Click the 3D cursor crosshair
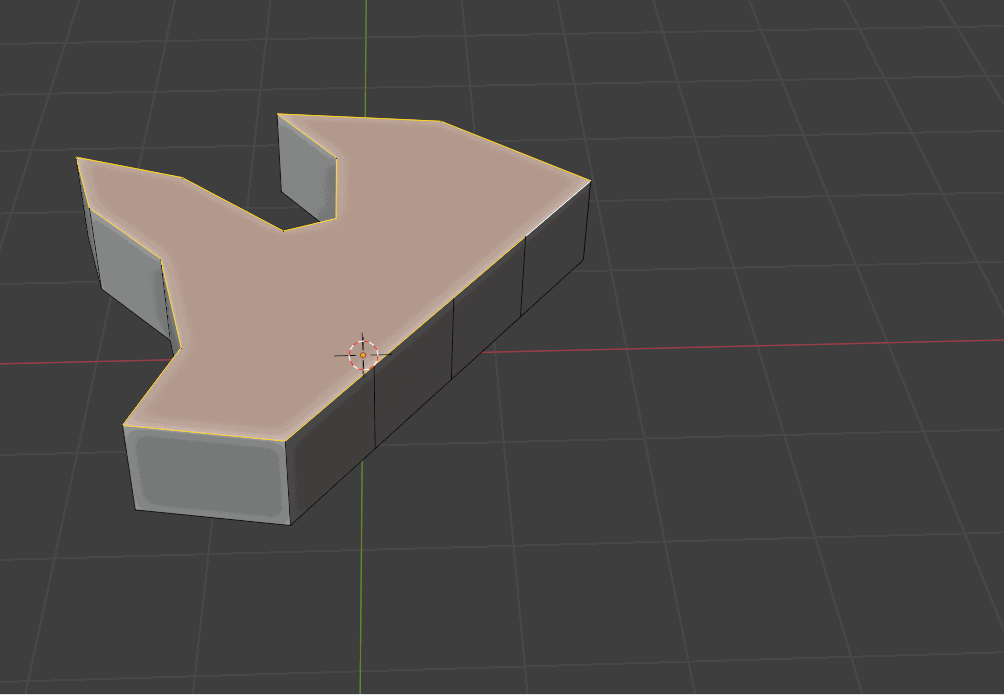The image size is (1004, 695). 363,355
